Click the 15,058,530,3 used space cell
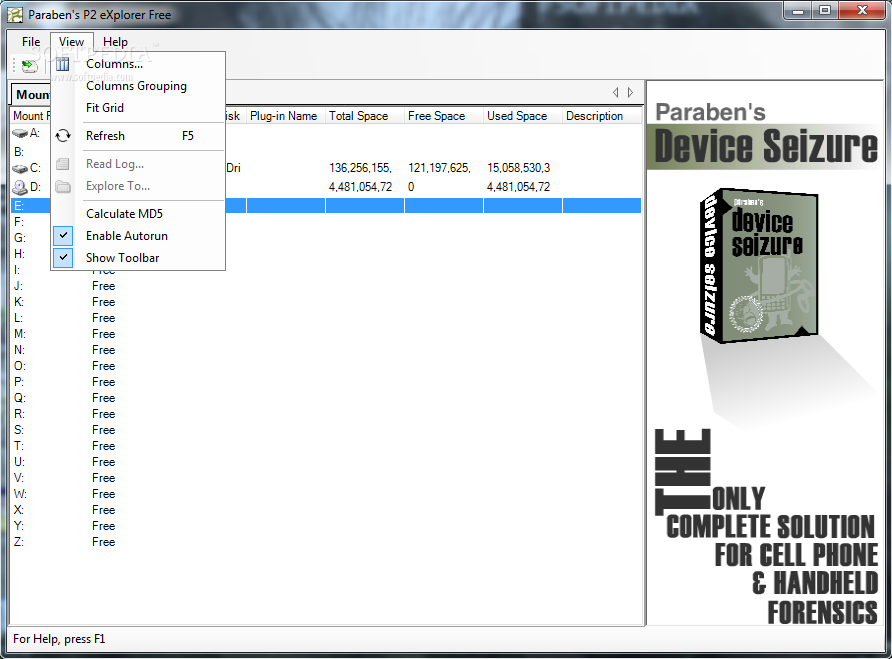The width and height of the screenshot is (892, 659). (518, 168)
